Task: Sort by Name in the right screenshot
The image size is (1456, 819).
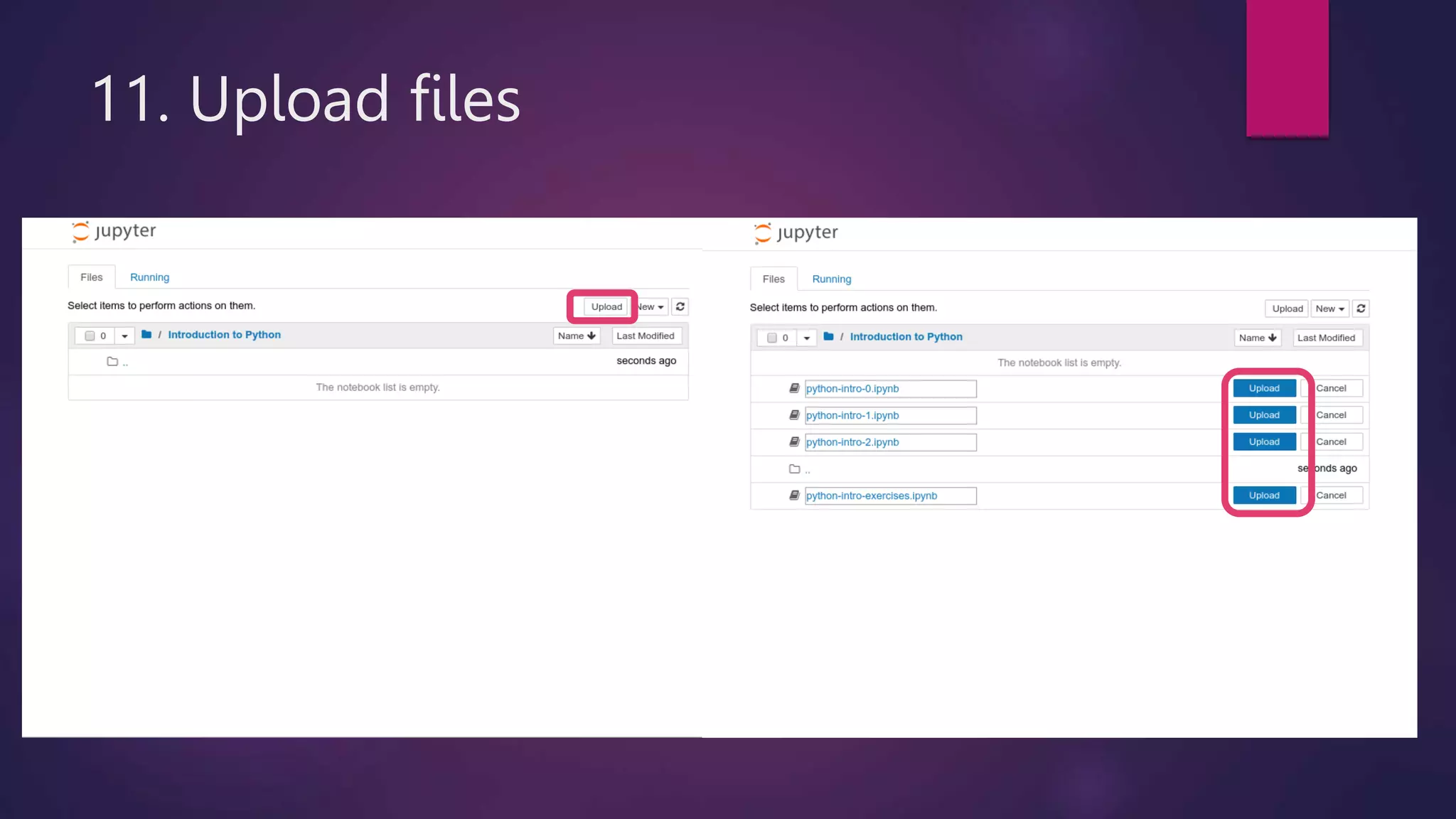Action: 1258,338
